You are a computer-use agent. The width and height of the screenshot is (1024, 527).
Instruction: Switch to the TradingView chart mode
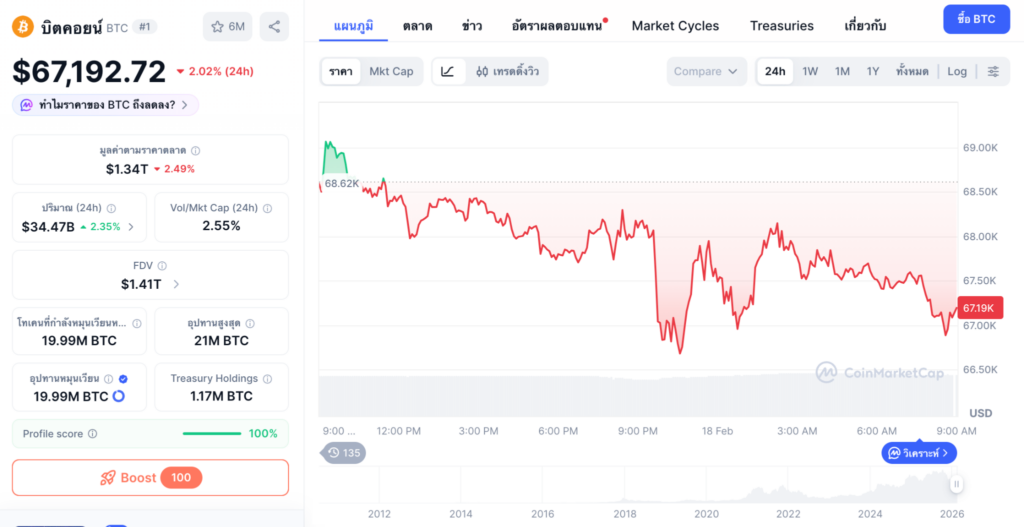(509, 71)
